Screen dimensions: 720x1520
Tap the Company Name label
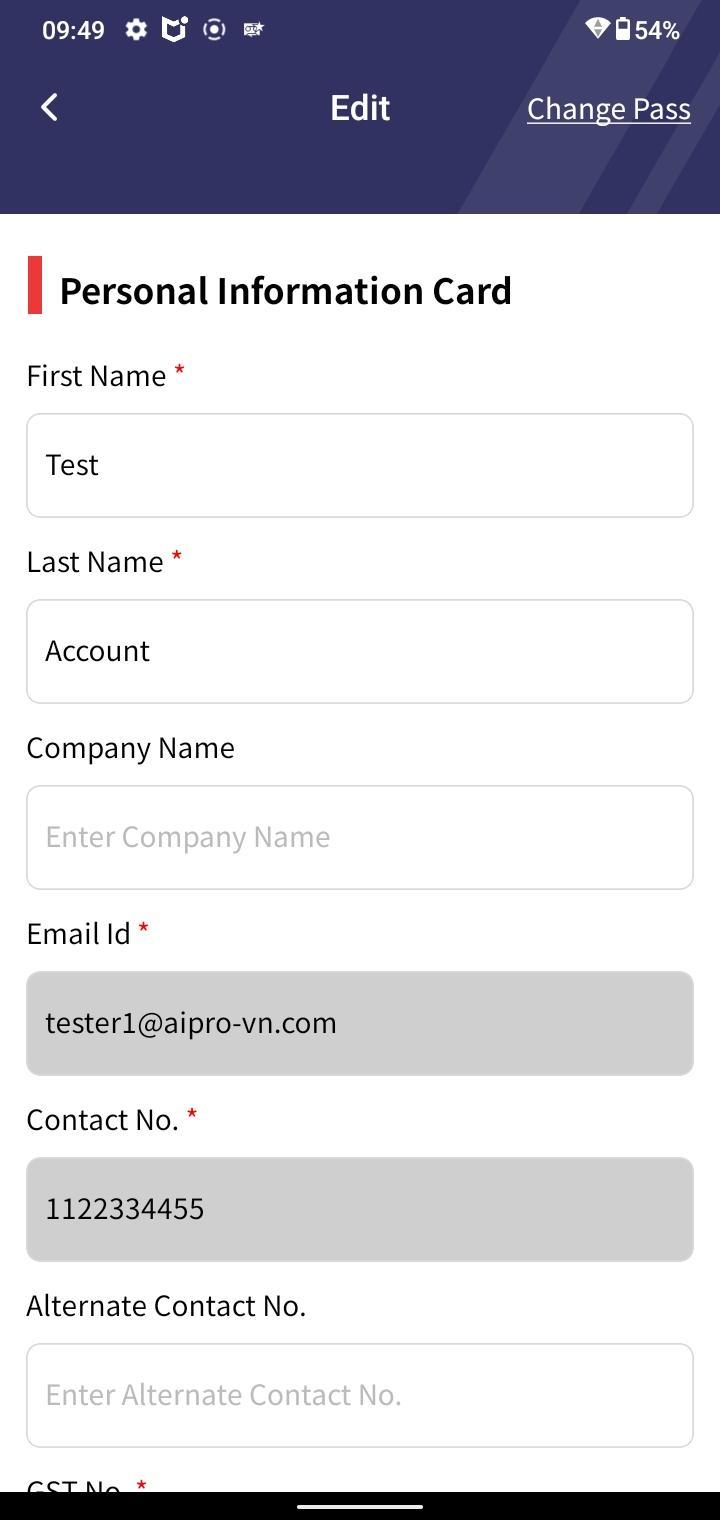pos(131,748)
